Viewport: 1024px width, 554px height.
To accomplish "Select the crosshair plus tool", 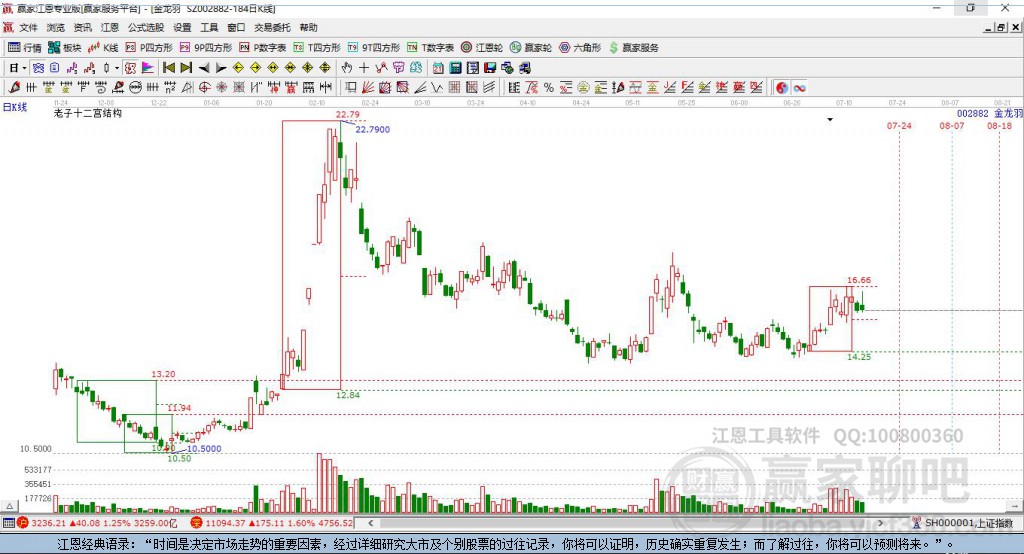I will click(364, 67).
